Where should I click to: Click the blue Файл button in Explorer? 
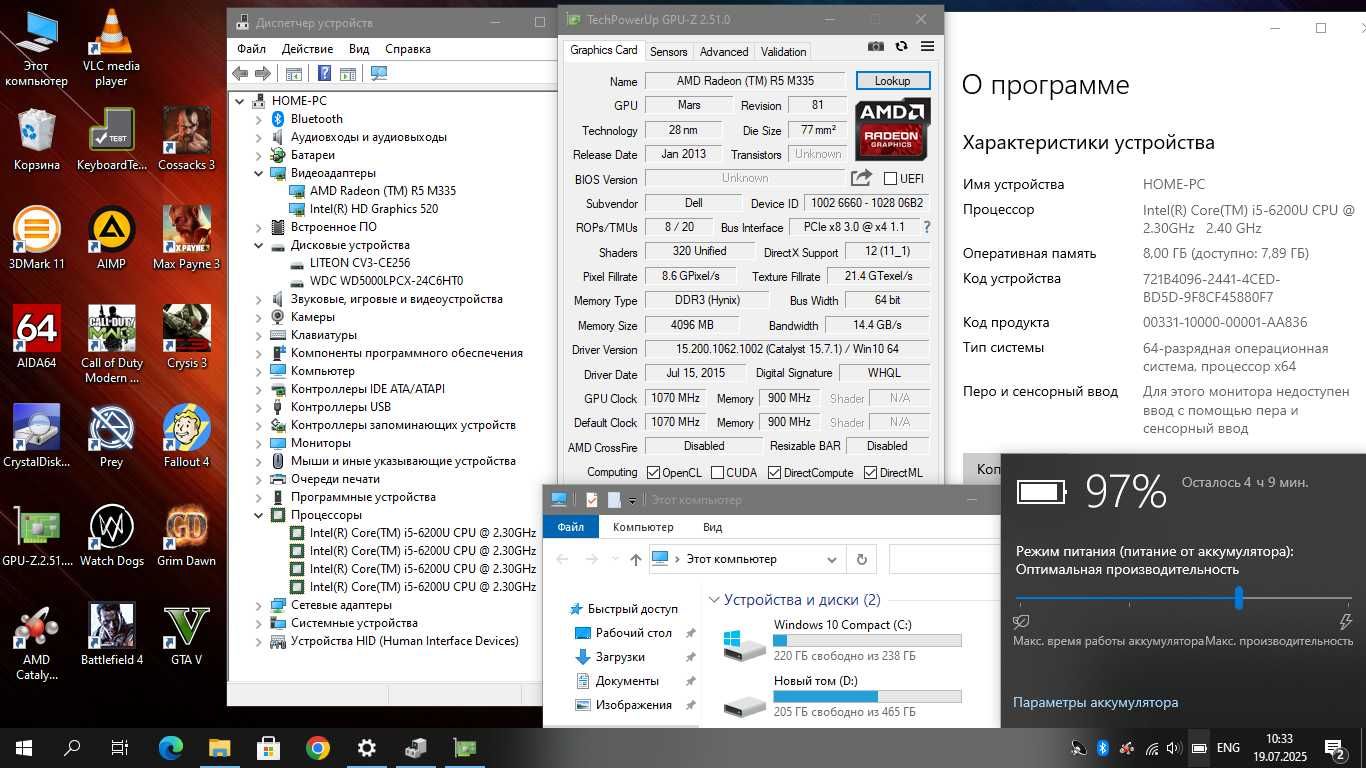[x=571, y=527]
